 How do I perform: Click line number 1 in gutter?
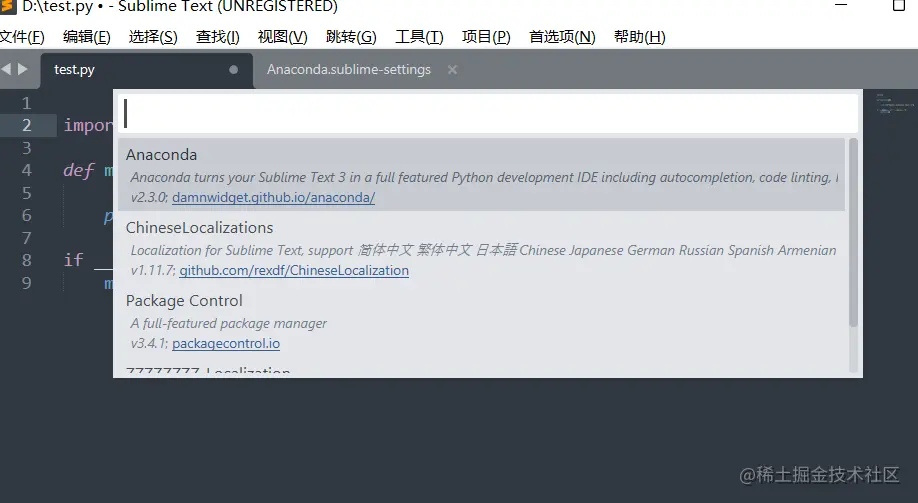(x=26, y=104)
